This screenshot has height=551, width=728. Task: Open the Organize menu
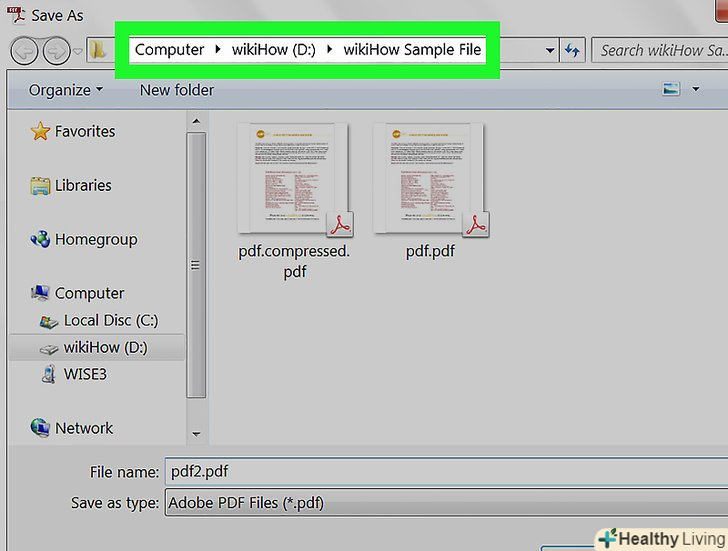pyautogui.click(x=65, y=90)
